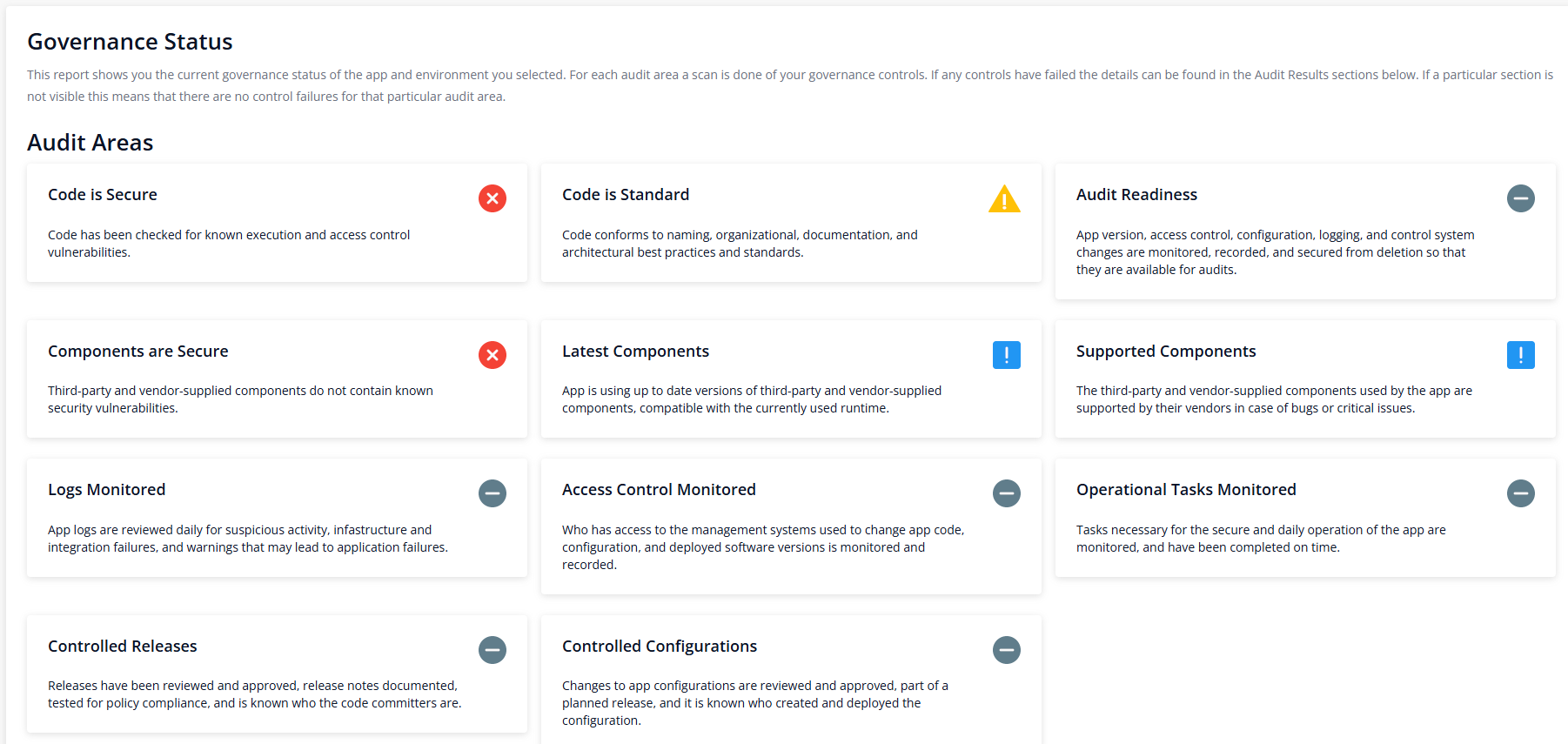
Task: Click the red error icon on Code is Secure
Action: [x=493, y=198]
